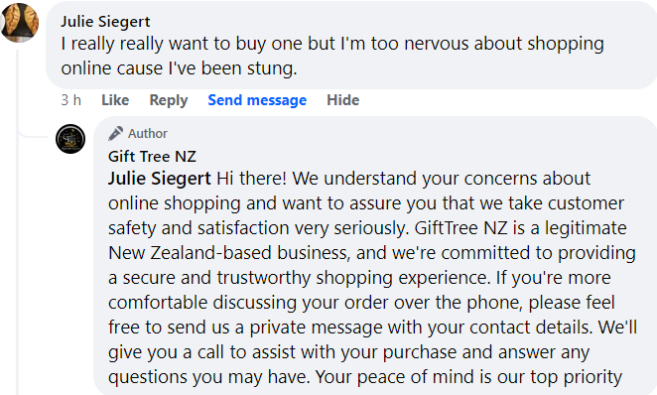The width and height of the screenshot is (657, 395).
Task: Open Gift Tree NZ's round dark avatar
Action: pyautogui.click(x=70, y=139)
